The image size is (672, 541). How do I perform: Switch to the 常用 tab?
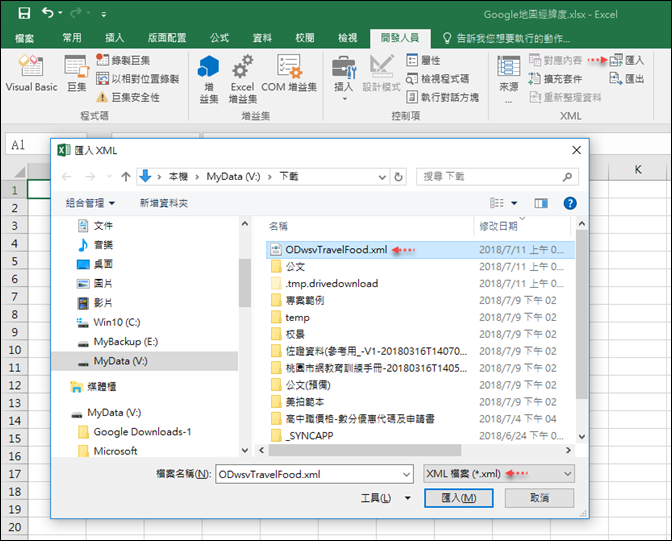pyautogui.click(x=72, y=38)
